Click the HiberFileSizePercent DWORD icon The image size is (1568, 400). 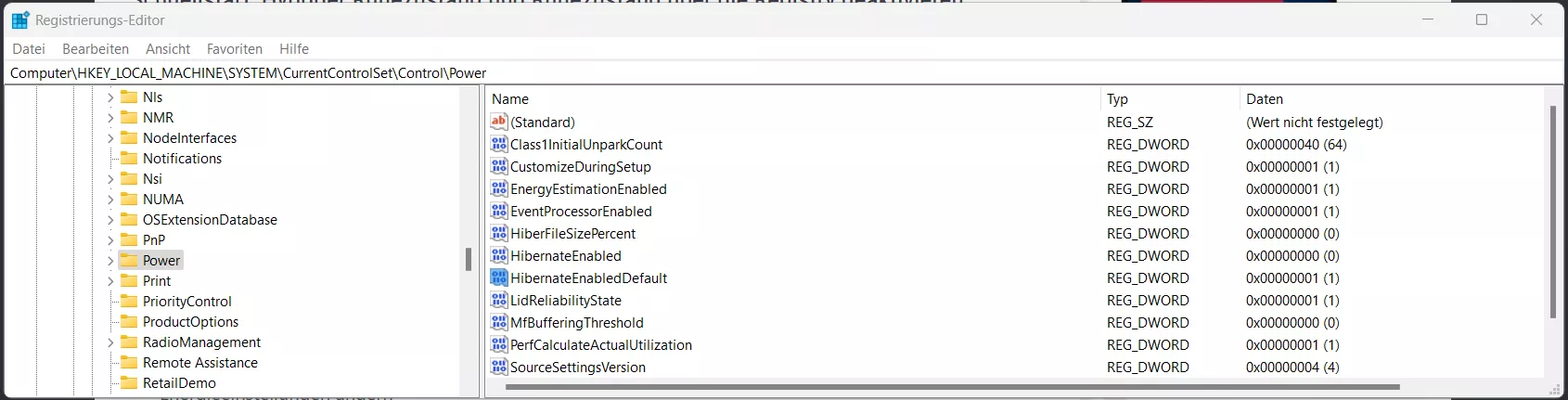499,233
